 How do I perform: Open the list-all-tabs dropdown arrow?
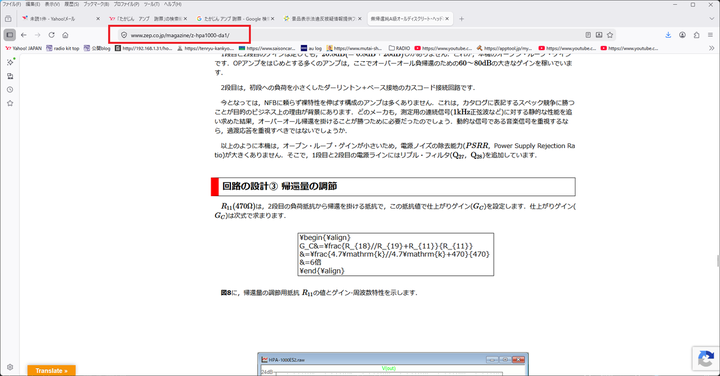pos(711,19)
